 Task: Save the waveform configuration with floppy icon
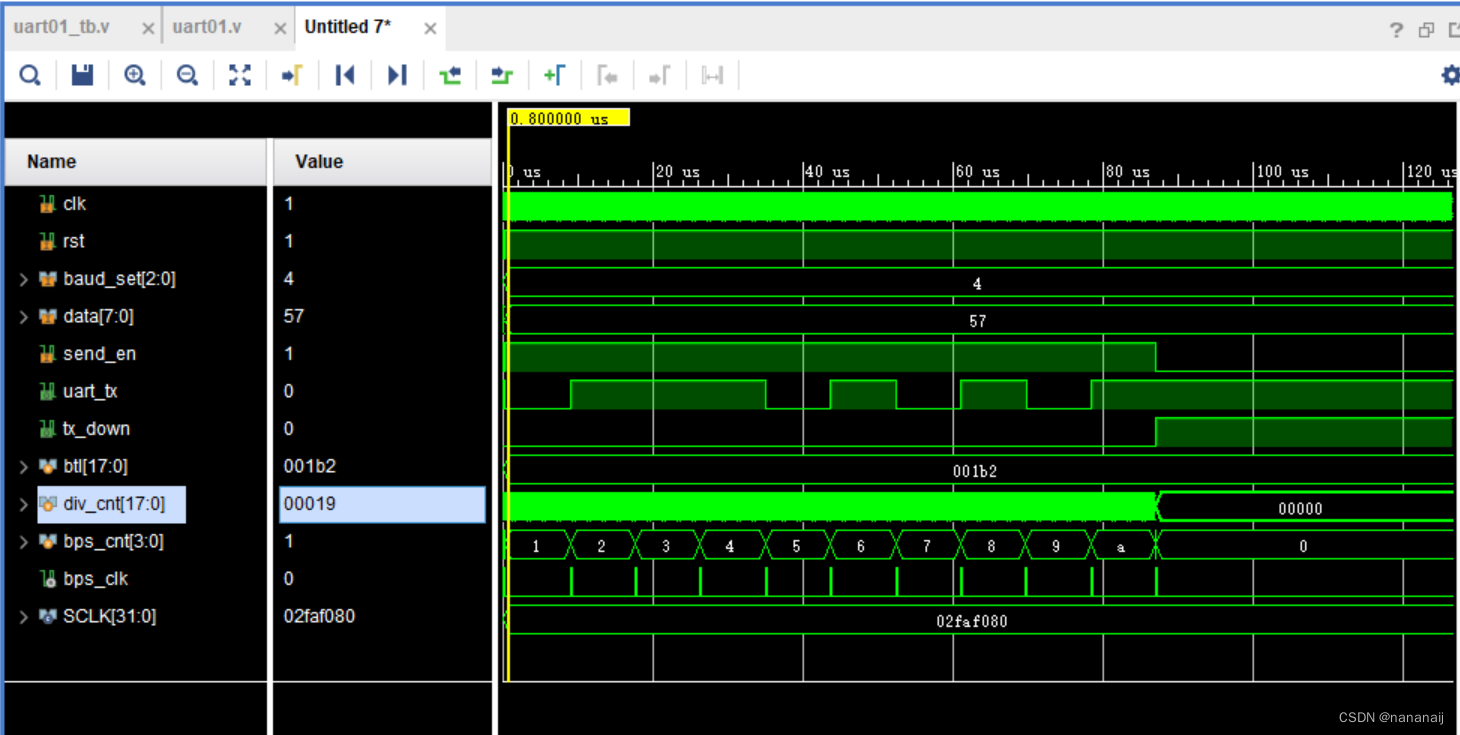tap(82, 75)
